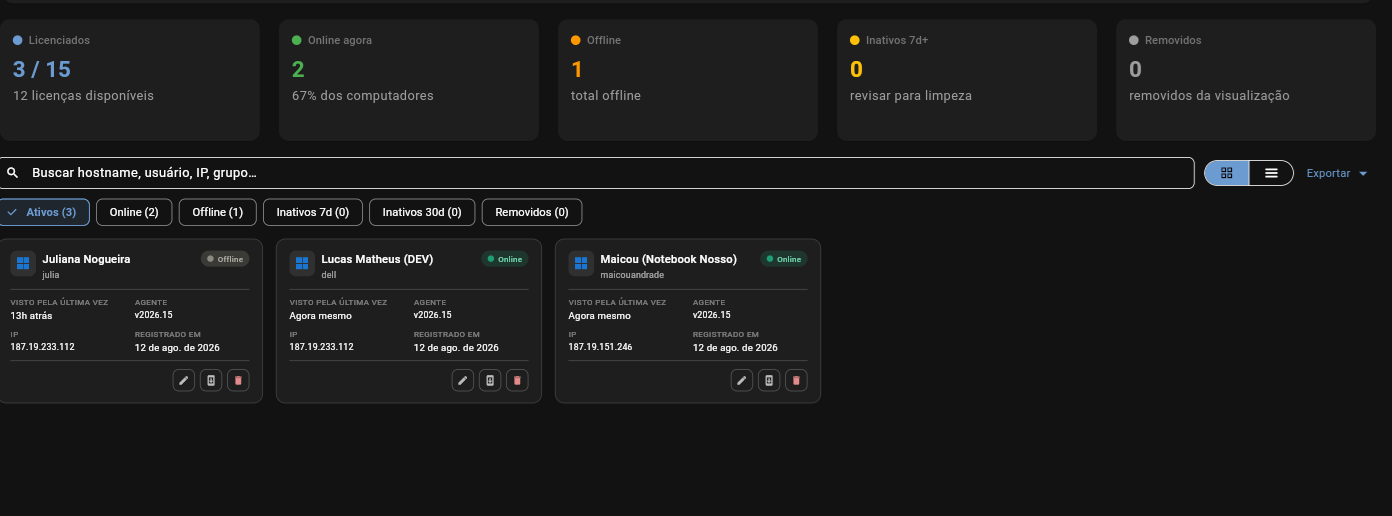Edit Maicou (Notebook Nosso) with the pencil icon

point(742,380)
